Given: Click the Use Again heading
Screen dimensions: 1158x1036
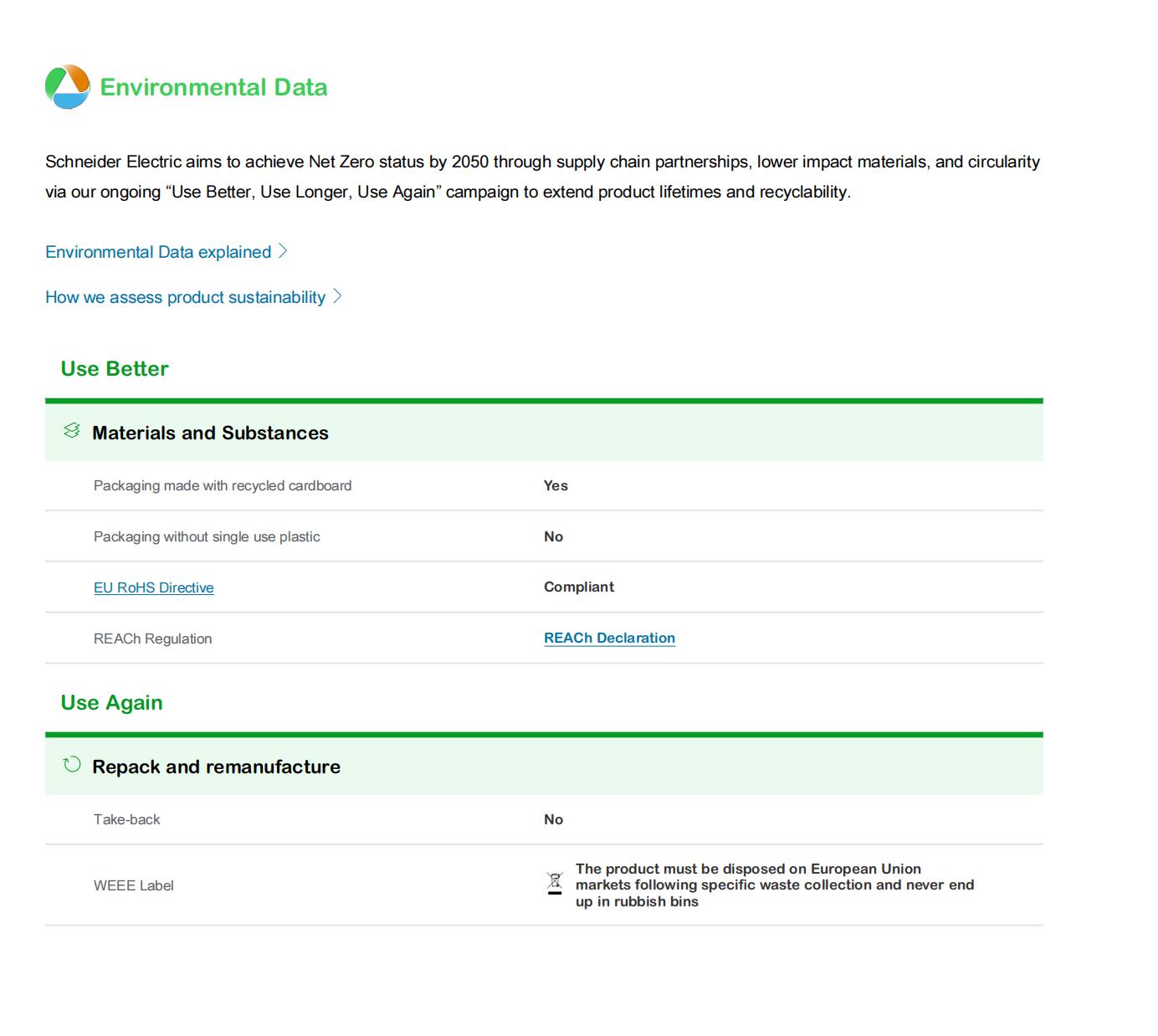Looking at the screenshot, I should click(111, 703).
